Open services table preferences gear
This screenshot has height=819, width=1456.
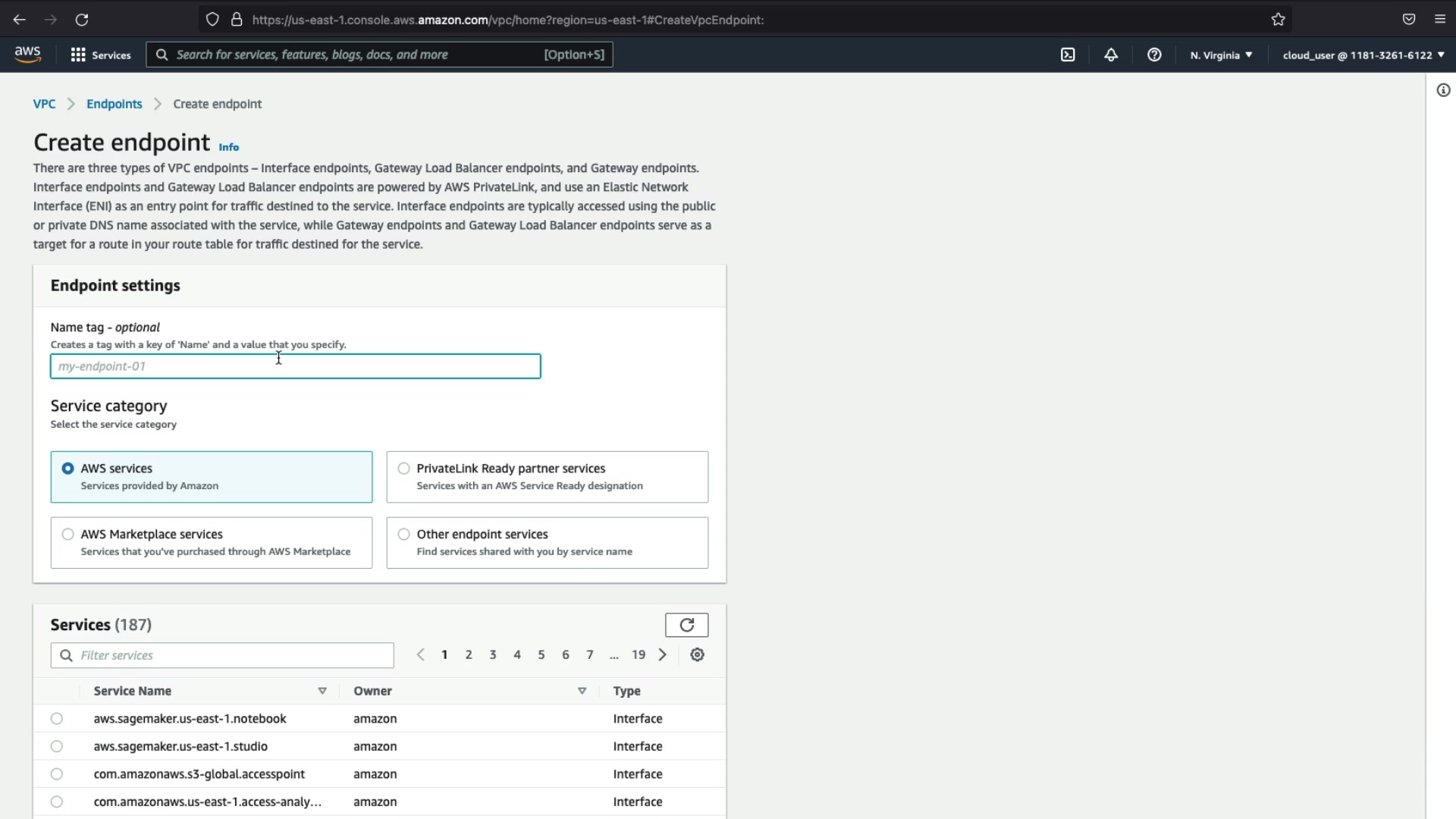click(698, 654)
